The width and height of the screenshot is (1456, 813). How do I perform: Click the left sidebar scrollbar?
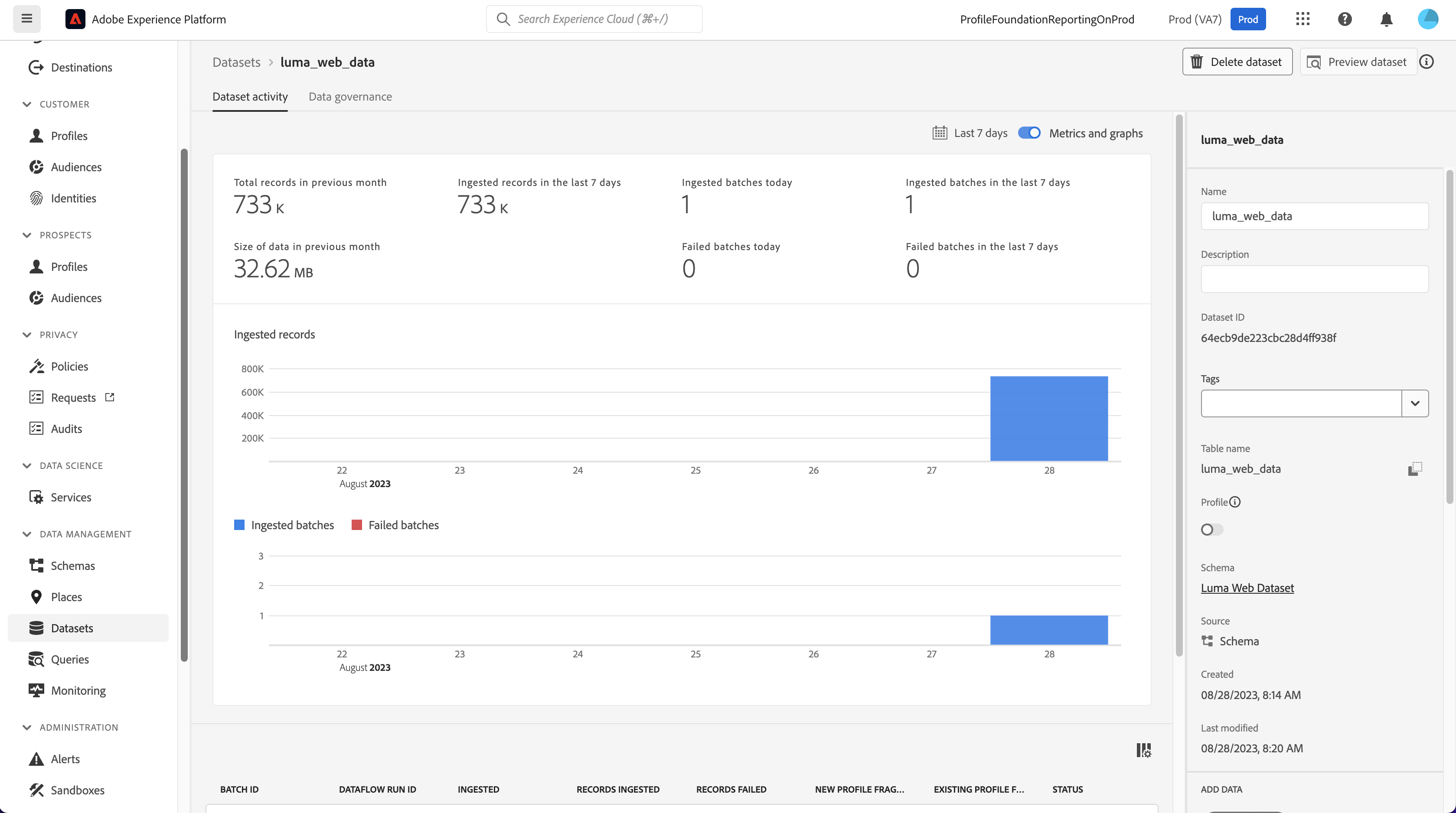click(x=184, y=404)
